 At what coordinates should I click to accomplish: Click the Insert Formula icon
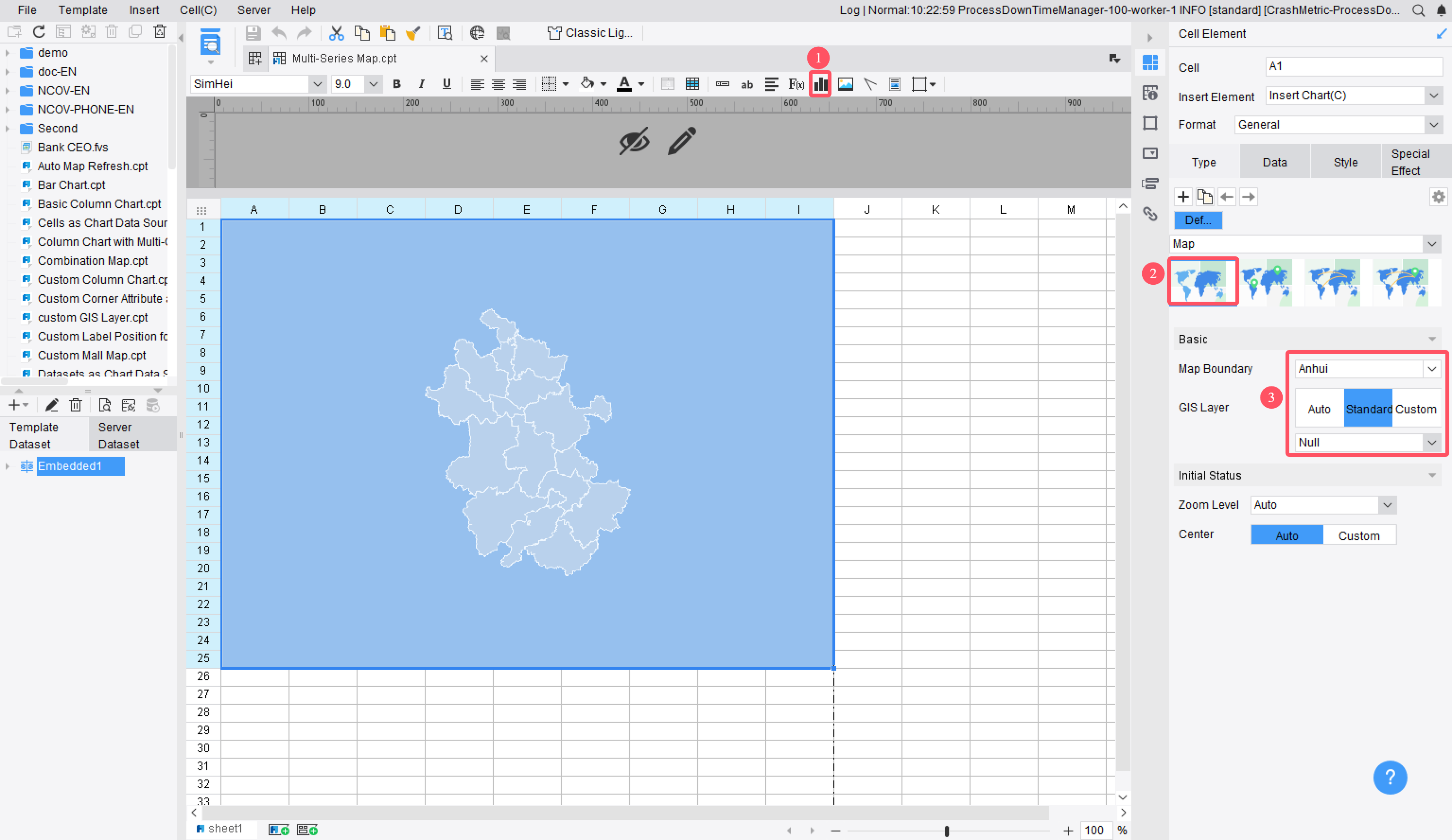[796, 84]
